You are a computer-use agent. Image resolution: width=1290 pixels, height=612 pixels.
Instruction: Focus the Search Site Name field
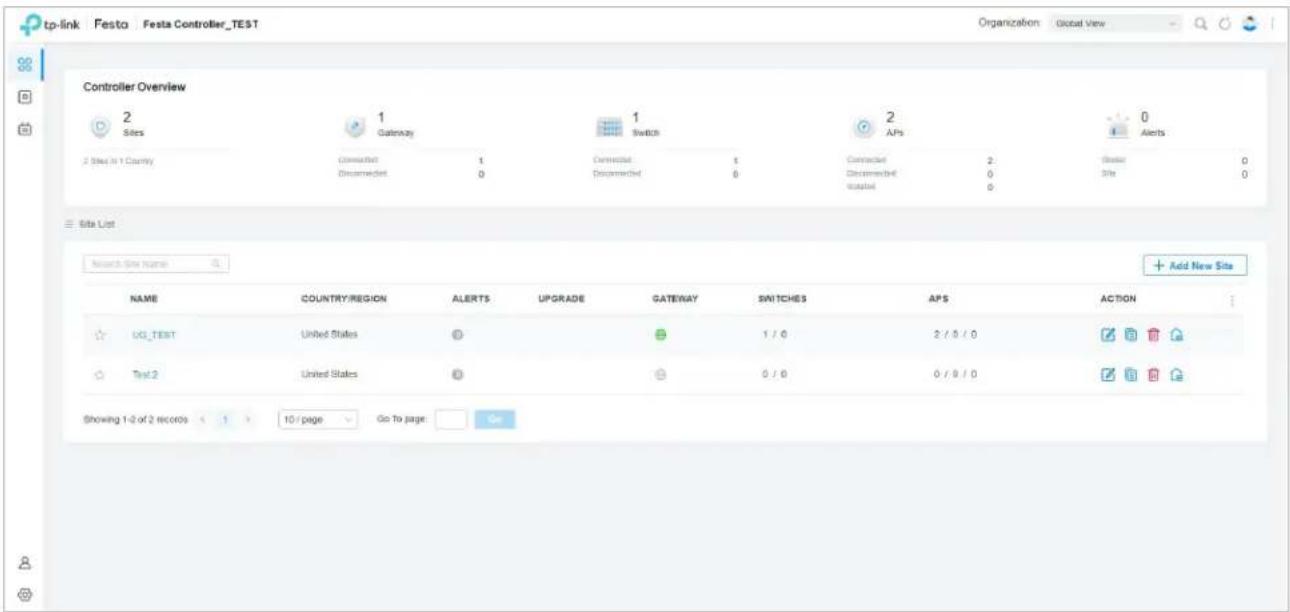[157, 264]
